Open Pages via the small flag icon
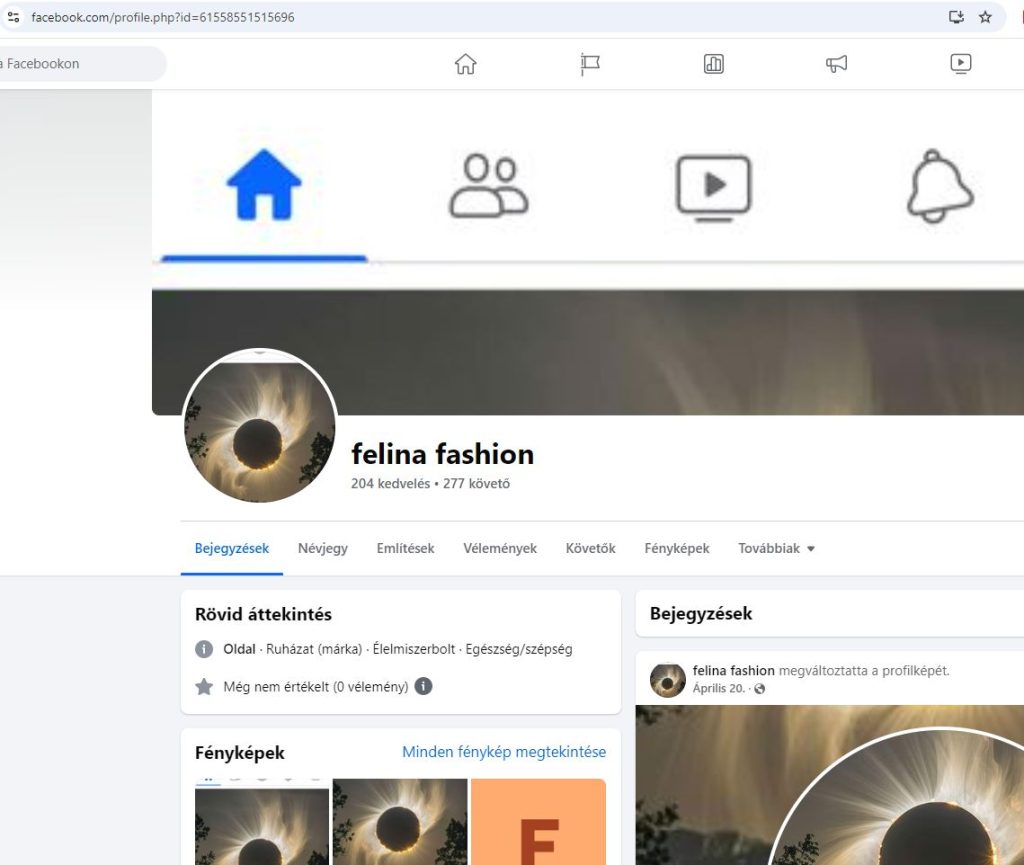1024x865 pixels. click(x=590, y=64)
